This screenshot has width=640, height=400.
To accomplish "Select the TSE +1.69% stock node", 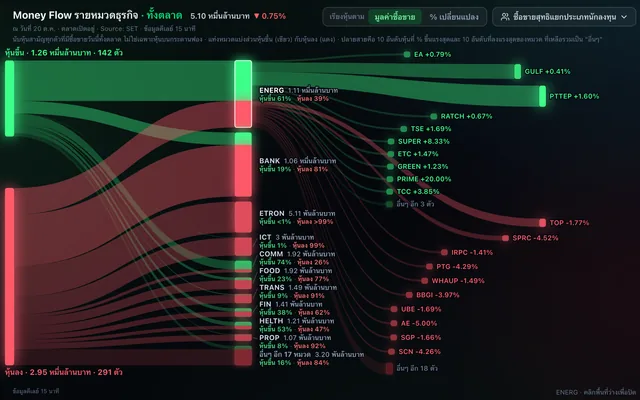I will click(x=426, y=129).
